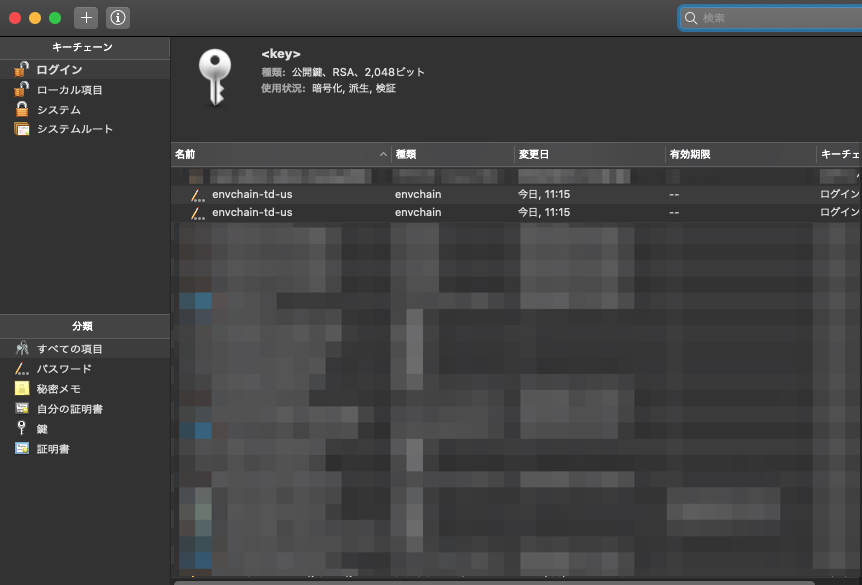Filter by 自分の証明書 category
This screenshot has height=585, width=862.
pos(85,409)
